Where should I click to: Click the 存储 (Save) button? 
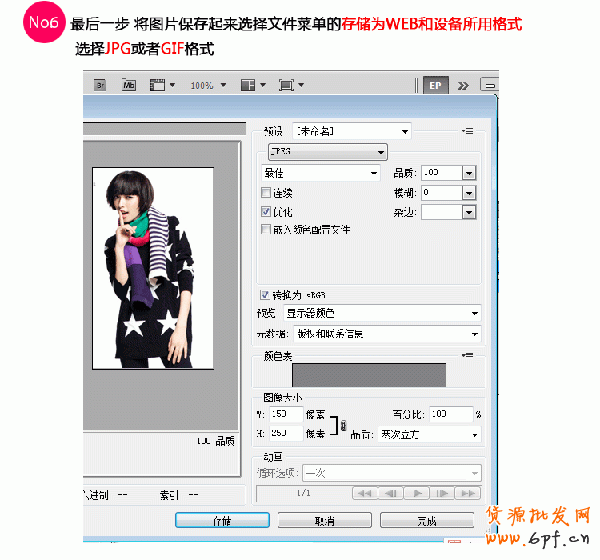pos(221,521)
